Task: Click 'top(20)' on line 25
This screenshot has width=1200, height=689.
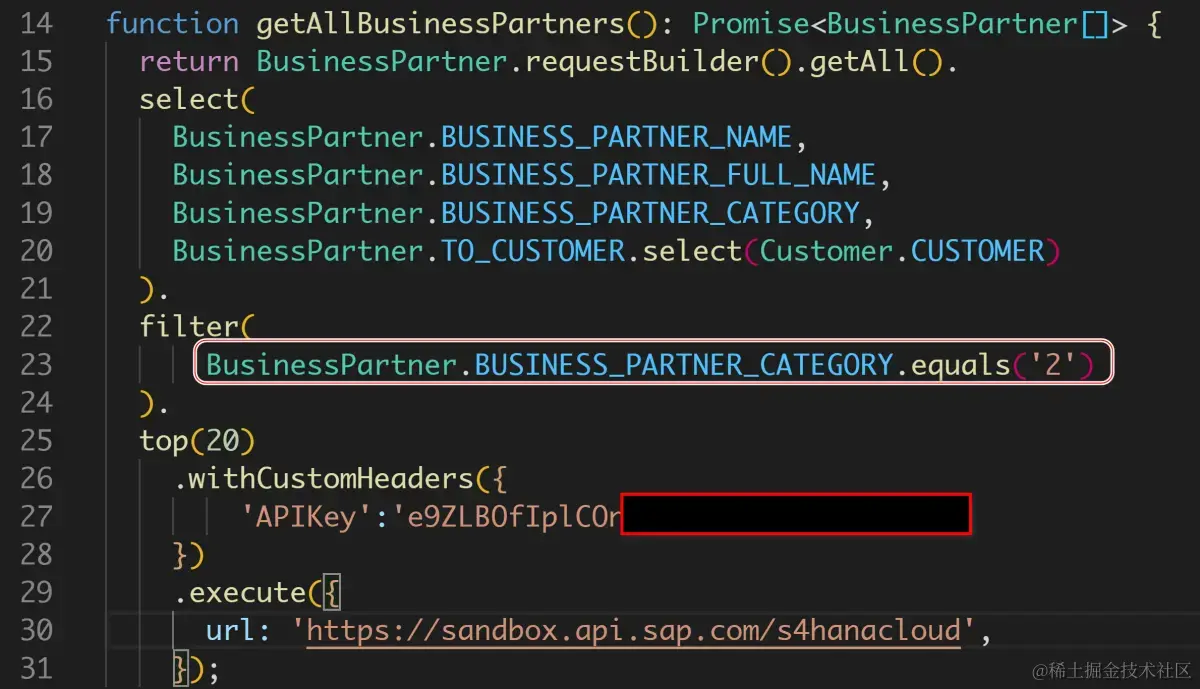Action: [x=197, y=442]
